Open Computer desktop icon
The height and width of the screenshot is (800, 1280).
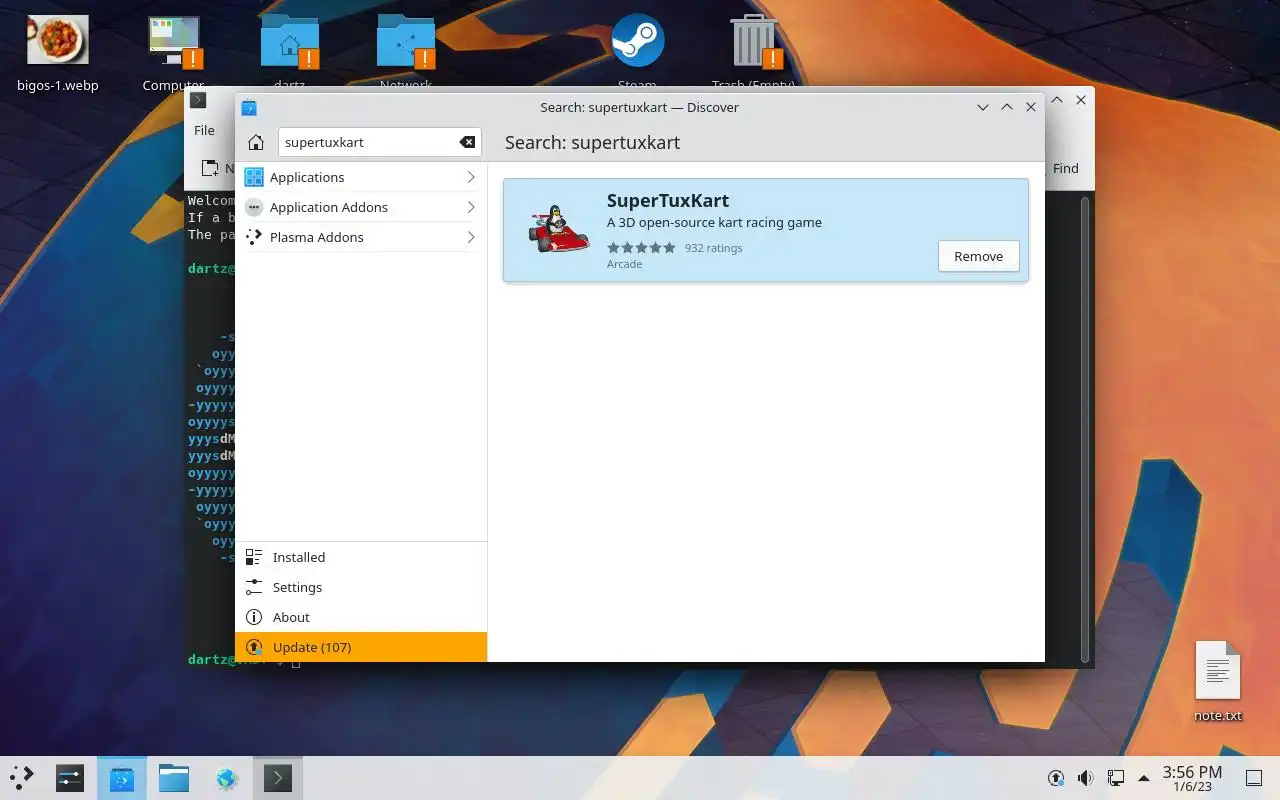tap(173, 52)
